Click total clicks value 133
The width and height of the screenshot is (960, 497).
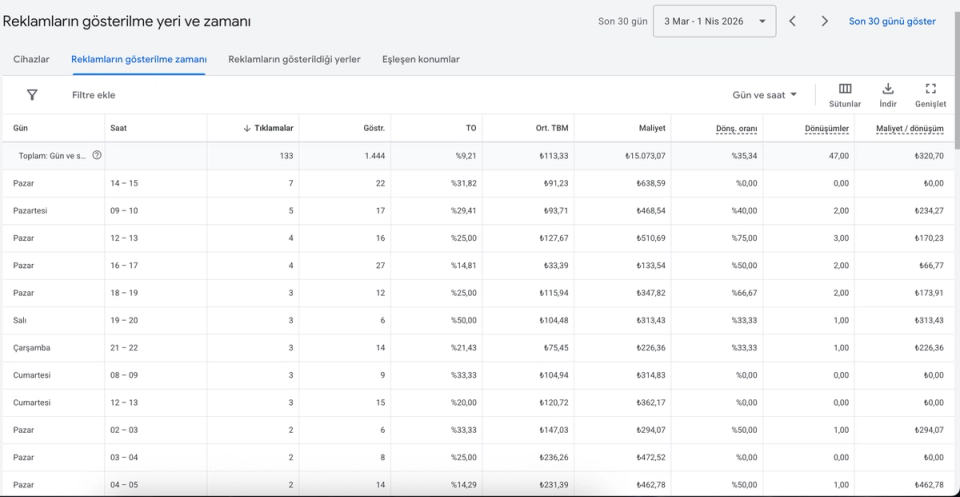287,156
